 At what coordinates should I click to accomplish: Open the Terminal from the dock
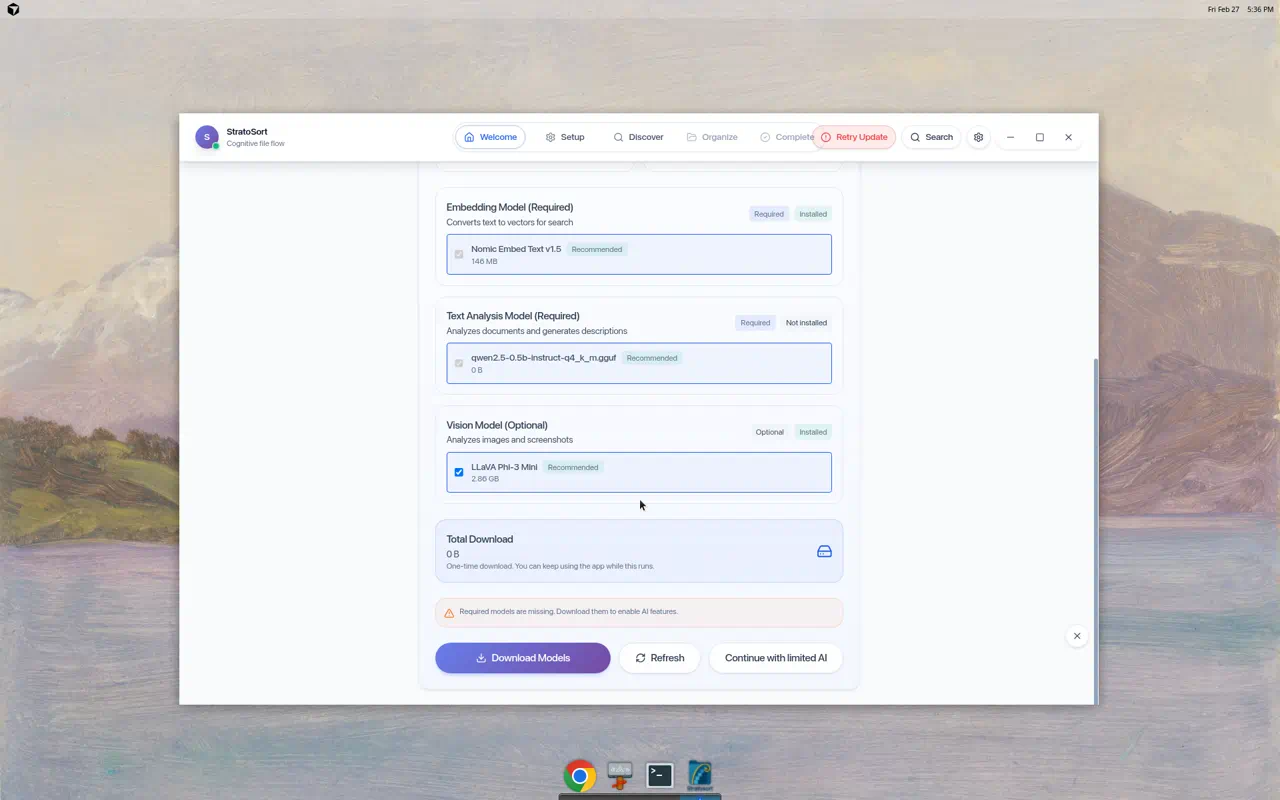tap(660, 775)
